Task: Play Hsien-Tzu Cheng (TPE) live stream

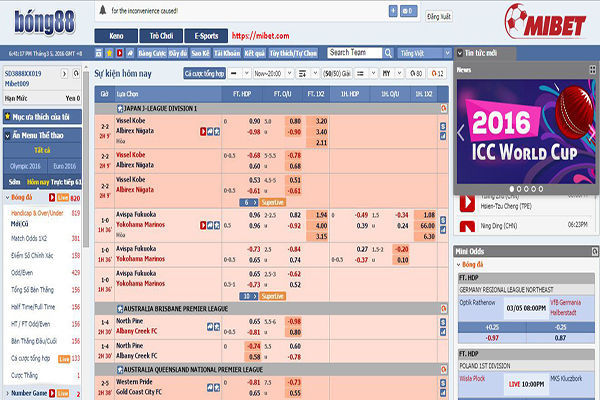Action: point(467,203)
